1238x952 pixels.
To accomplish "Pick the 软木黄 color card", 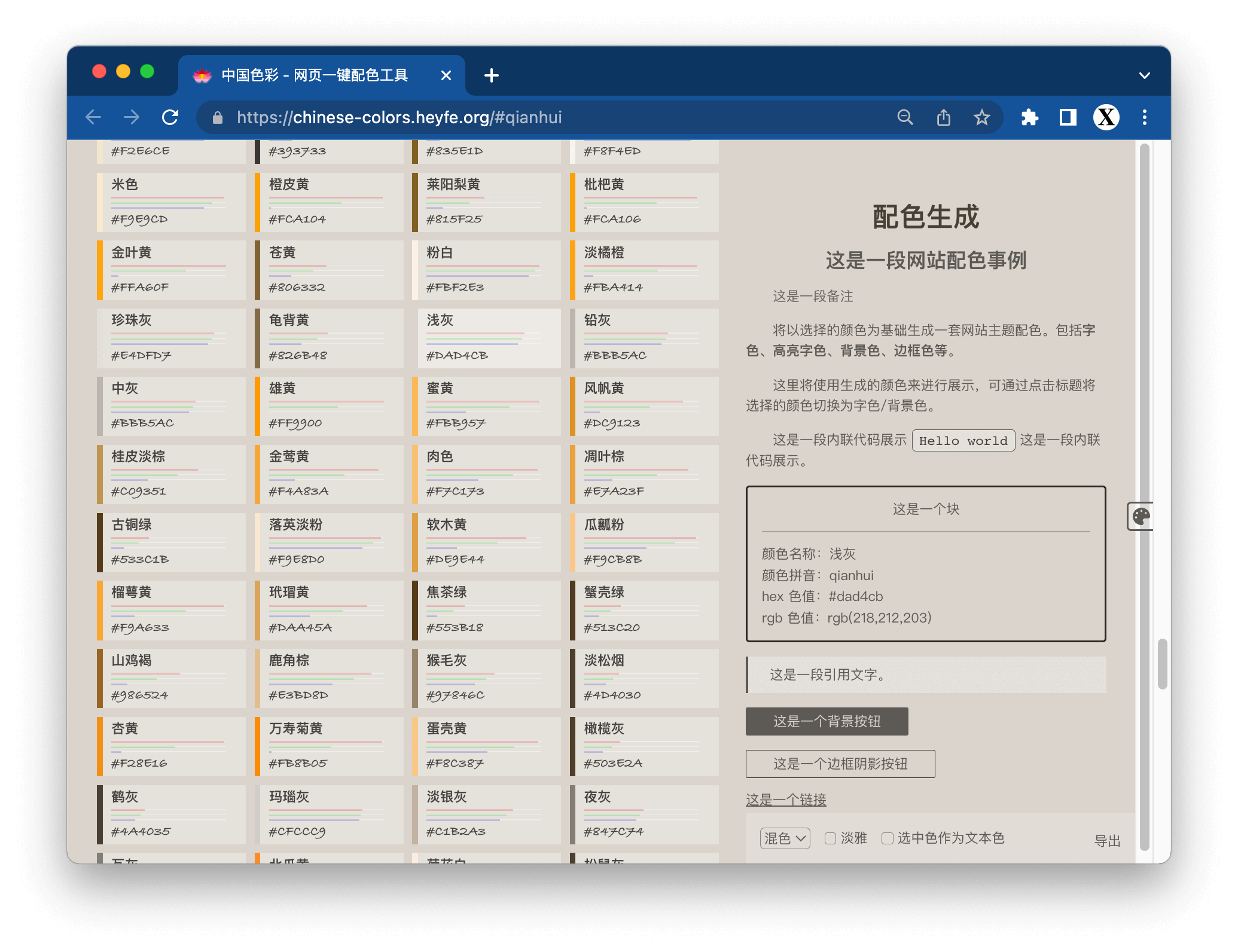I will [487, 542].
